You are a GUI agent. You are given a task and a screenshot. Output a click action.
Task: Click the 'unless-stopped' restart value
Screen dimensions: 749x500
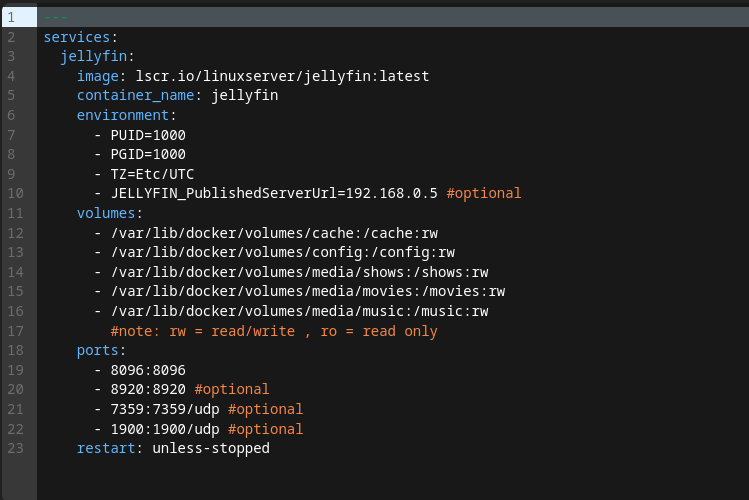[x=211, y=448]
